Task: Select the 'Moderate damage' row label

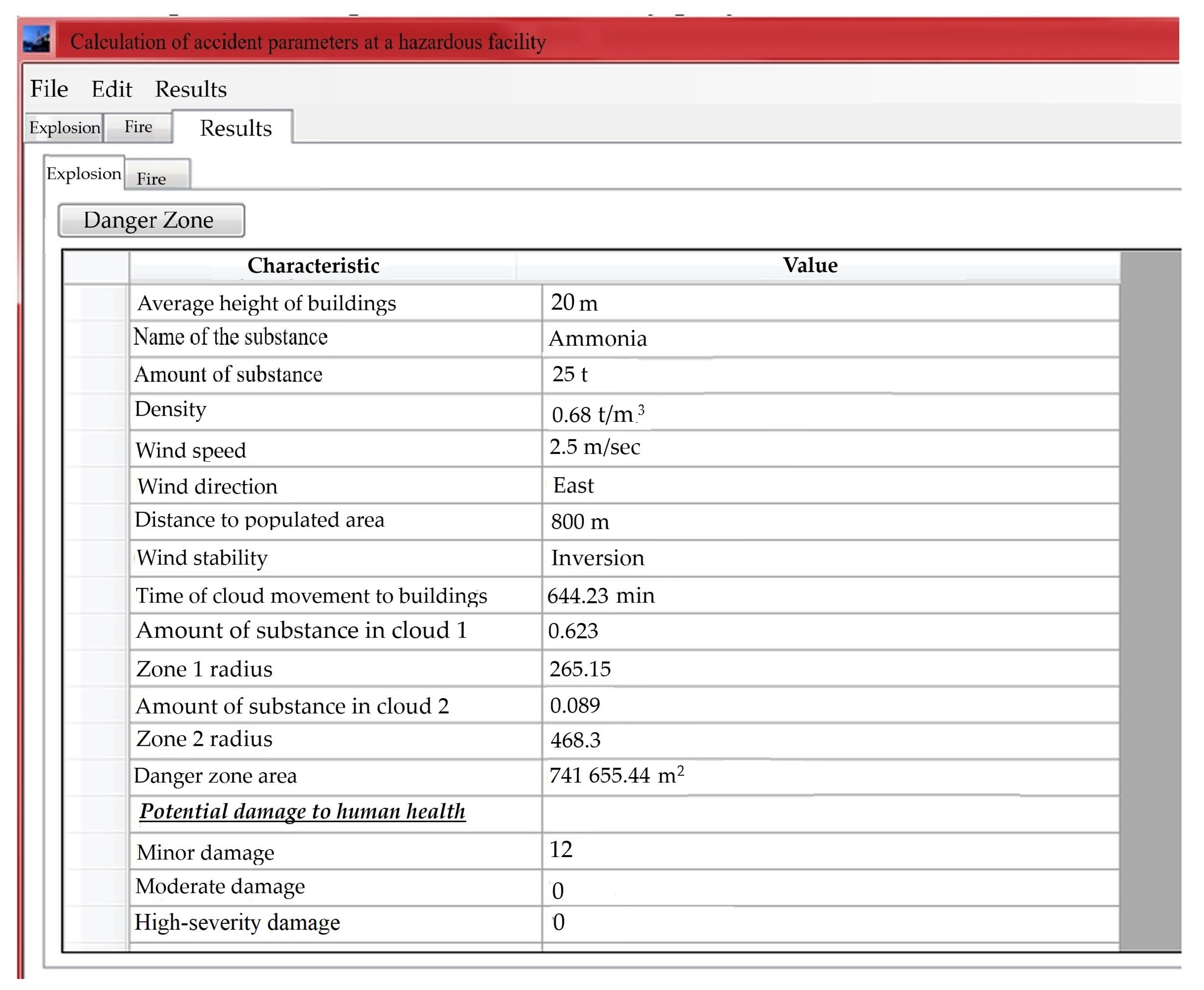Action: [x=336, y=887]
